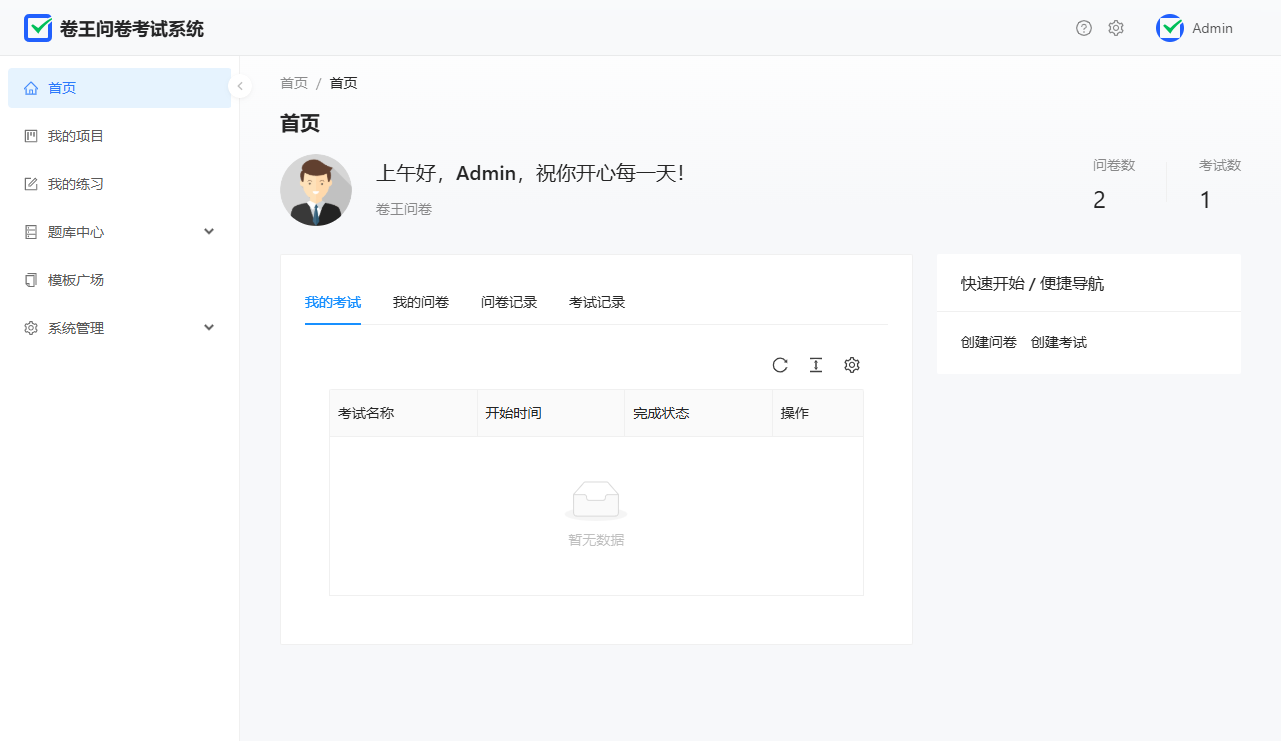Open 我的练习 in the sidebar
The image size is (1281, 741).
click(x=120, y=184)
